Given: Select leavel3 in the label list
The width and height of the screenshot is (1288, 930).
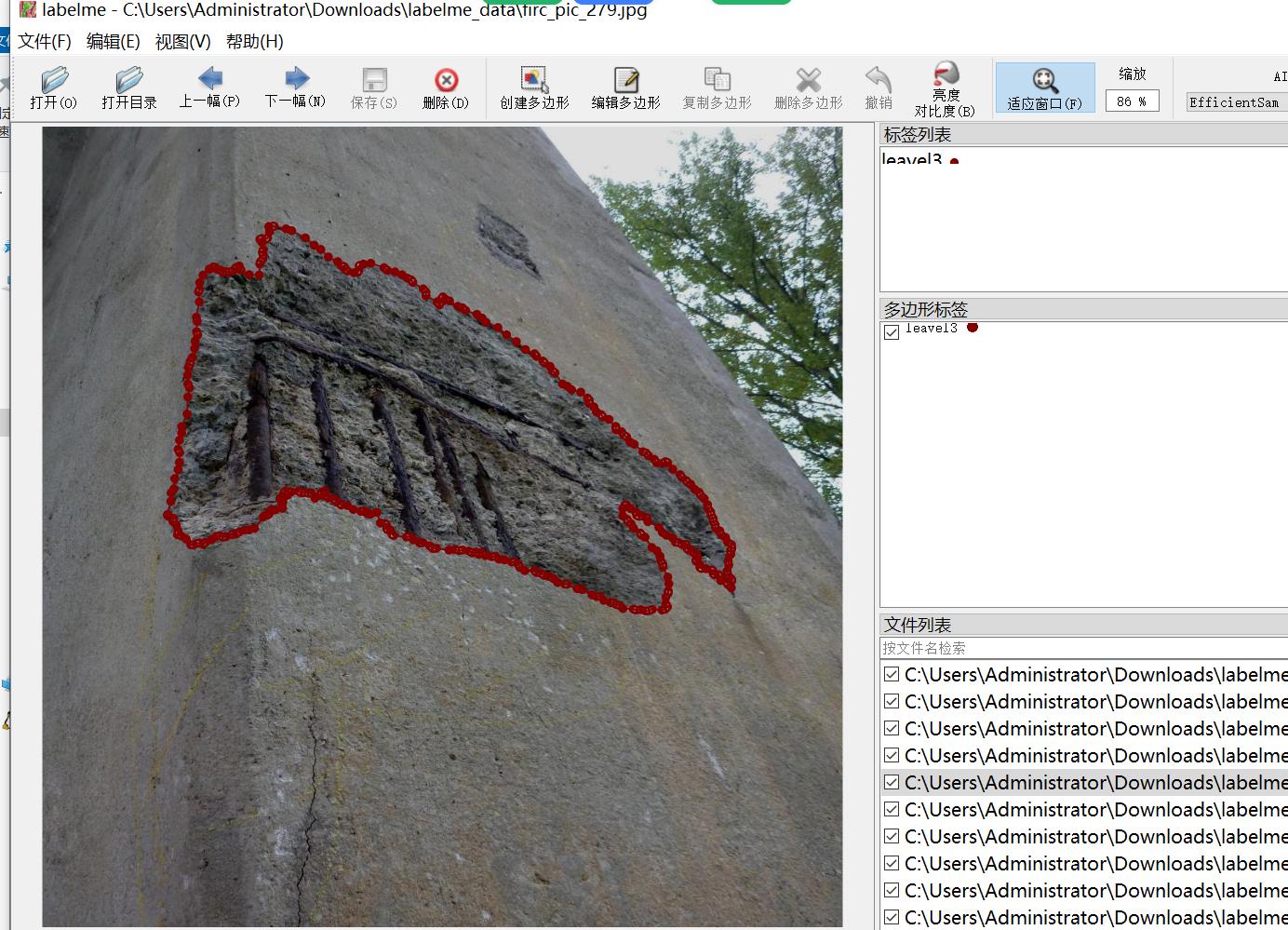Looking at the screenshot, I should coord(913,159).
